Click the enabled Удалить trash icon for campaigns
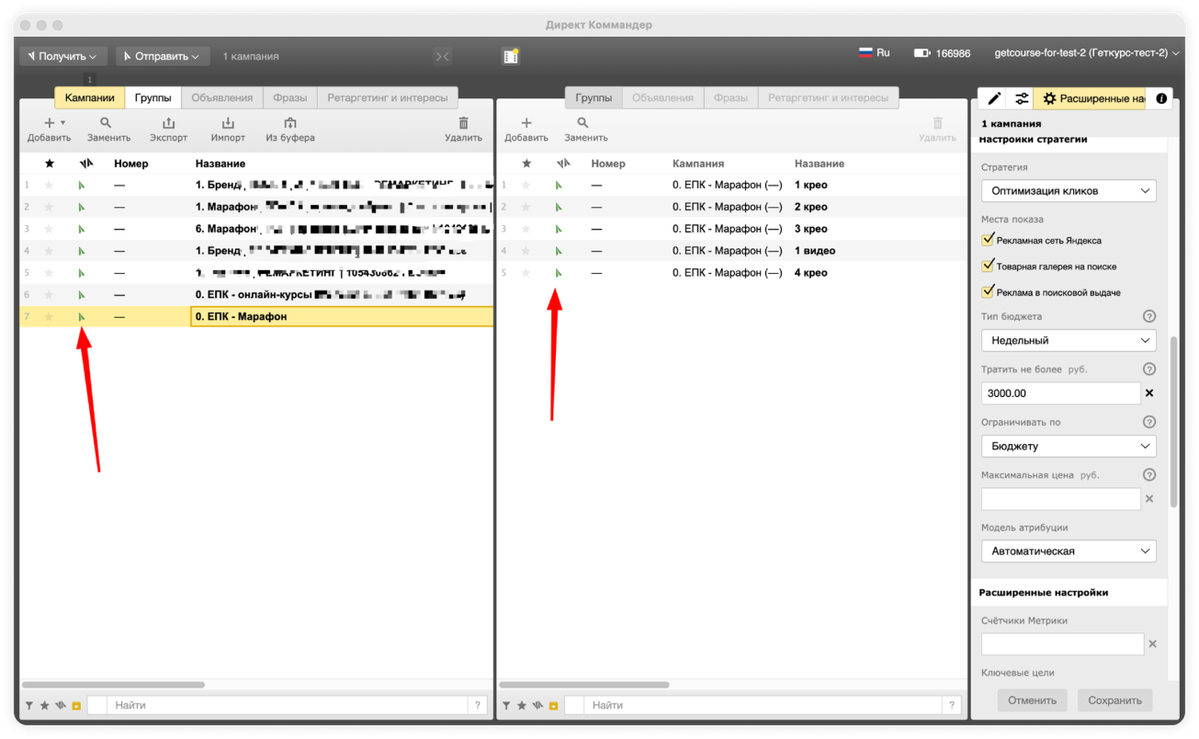The width and height of the screenshot is (1199, 739). (x=463, y=123)
